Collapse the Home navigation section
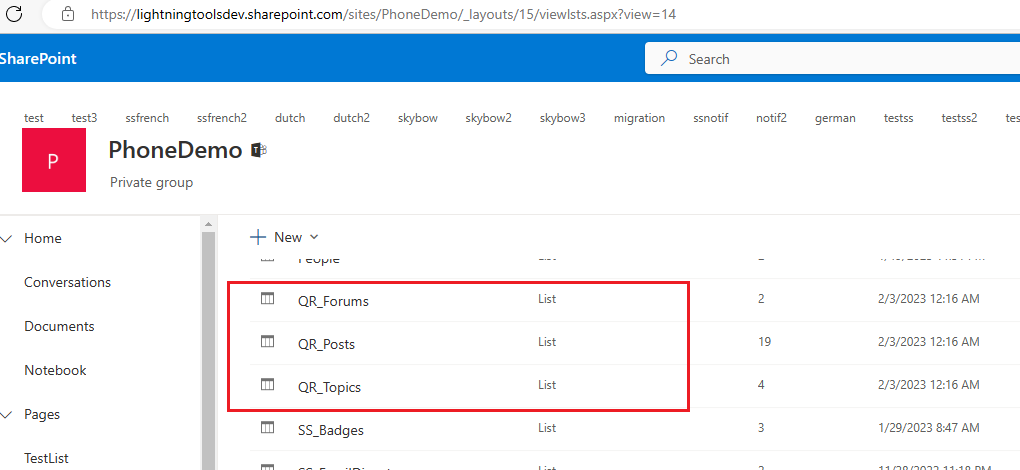 point(8,238)
